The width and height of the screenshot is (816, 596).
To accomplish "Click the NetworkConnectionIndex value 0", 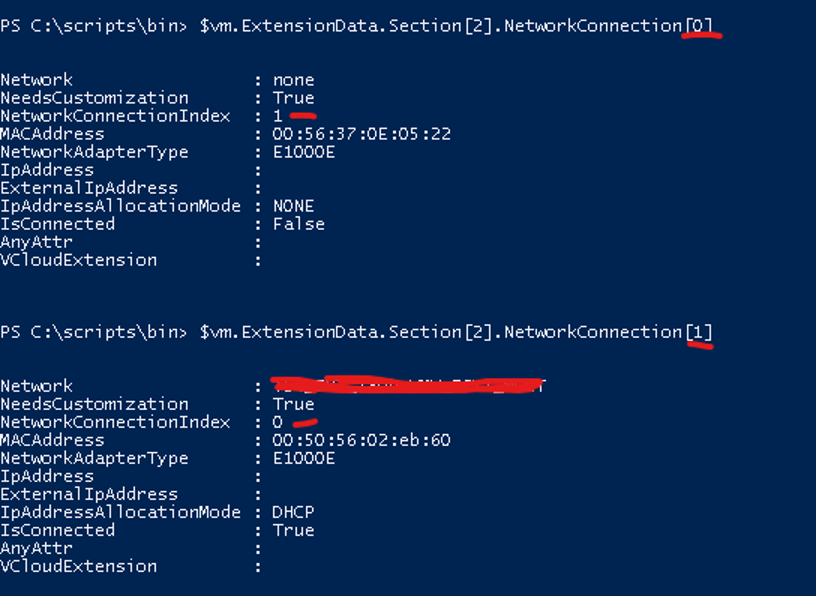I will pyautogui.click(x=278, y=422).
